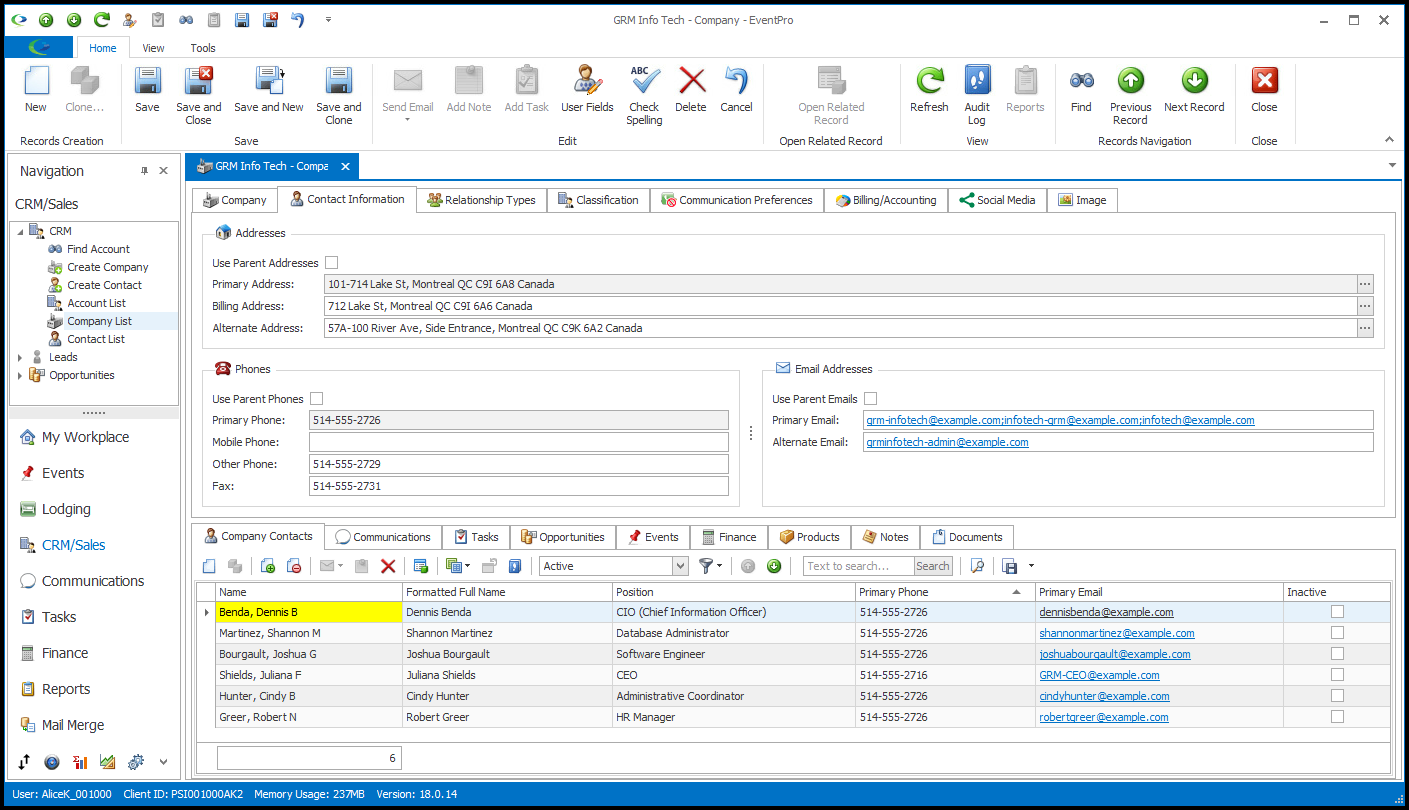Click the remove contact red minus icon
Viewport: 1409px width, 810px height.
(294, 566)
